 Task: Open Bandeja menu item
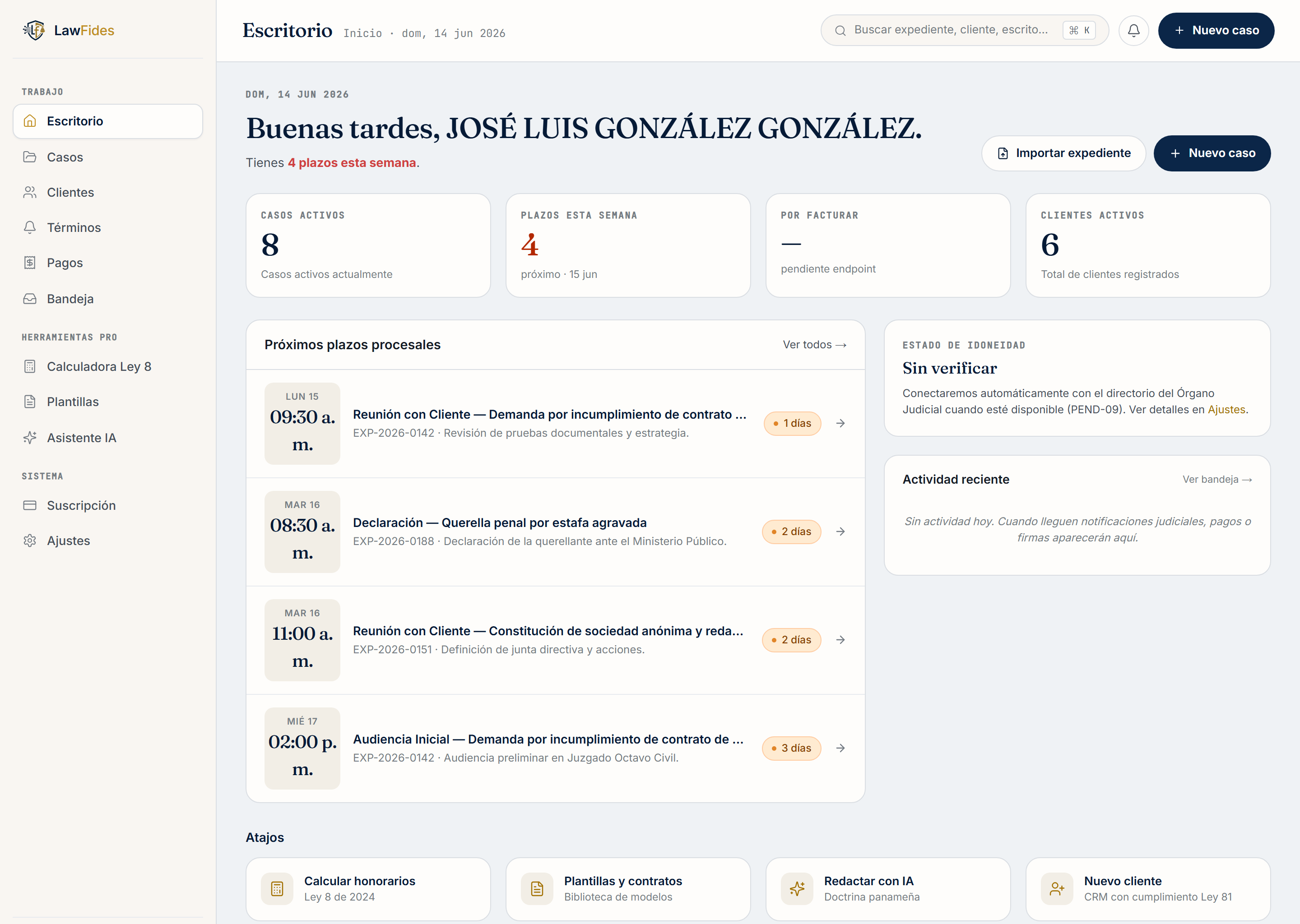108,299
